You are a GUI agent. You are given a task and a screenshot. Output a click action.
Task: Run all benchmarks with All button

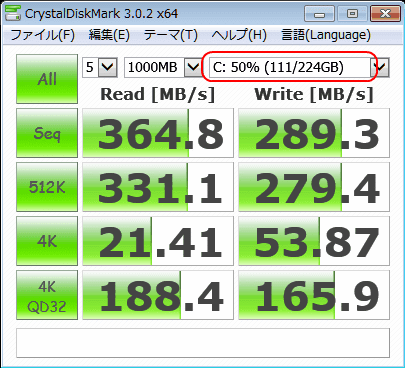coord(47,79)
